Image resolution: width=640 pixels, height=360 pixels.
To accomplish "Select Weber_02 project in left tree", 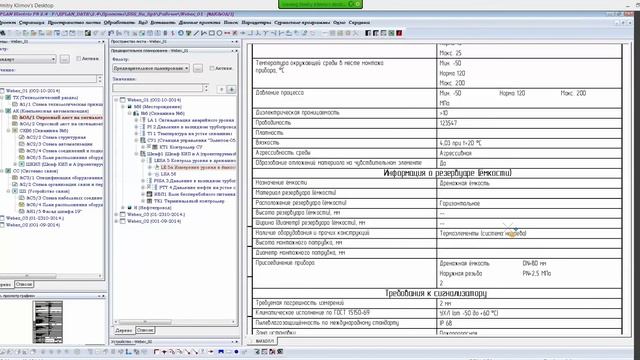I will click(33, 225).
